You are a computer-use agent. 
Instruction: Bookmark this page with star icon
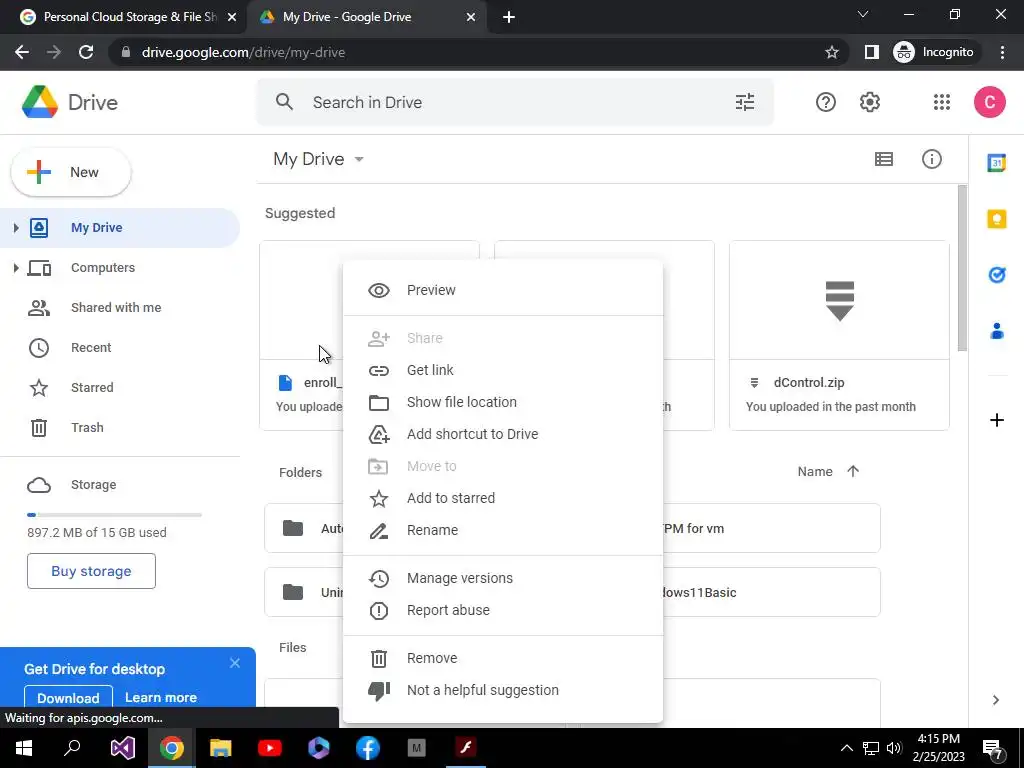[x=831, y=52]
